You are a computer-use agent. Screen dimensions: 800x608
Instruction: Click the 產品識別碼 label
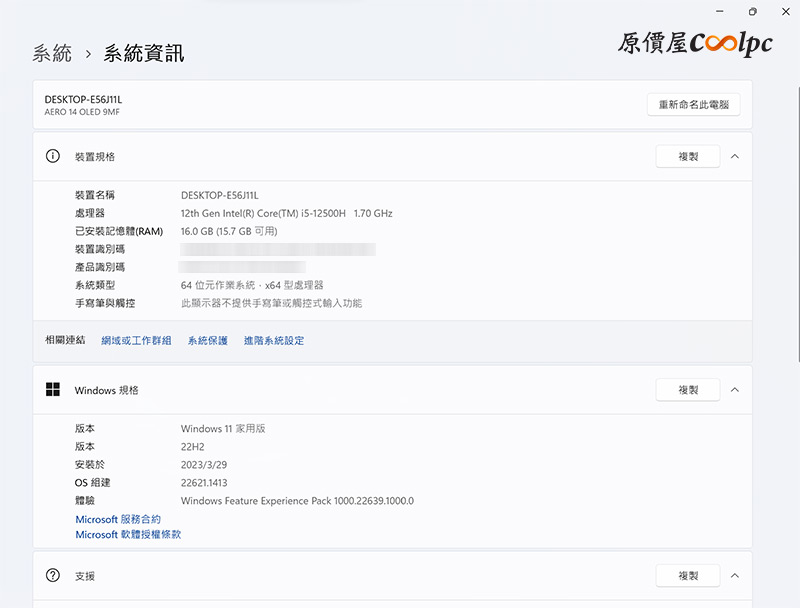click(x=100, y=267)
